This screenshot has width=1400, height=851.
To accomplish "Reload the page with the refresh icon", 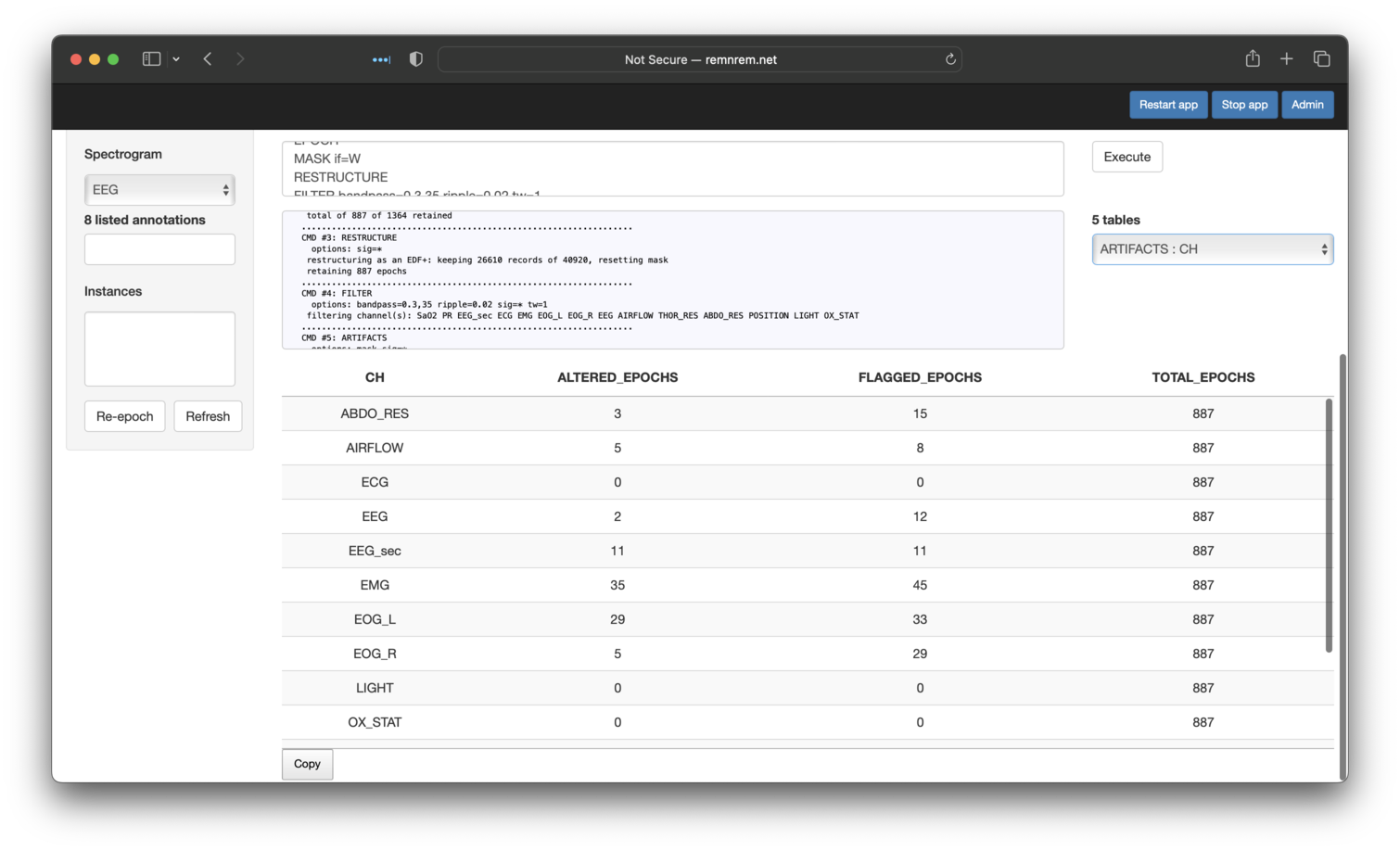I will [x=950, y=59].
